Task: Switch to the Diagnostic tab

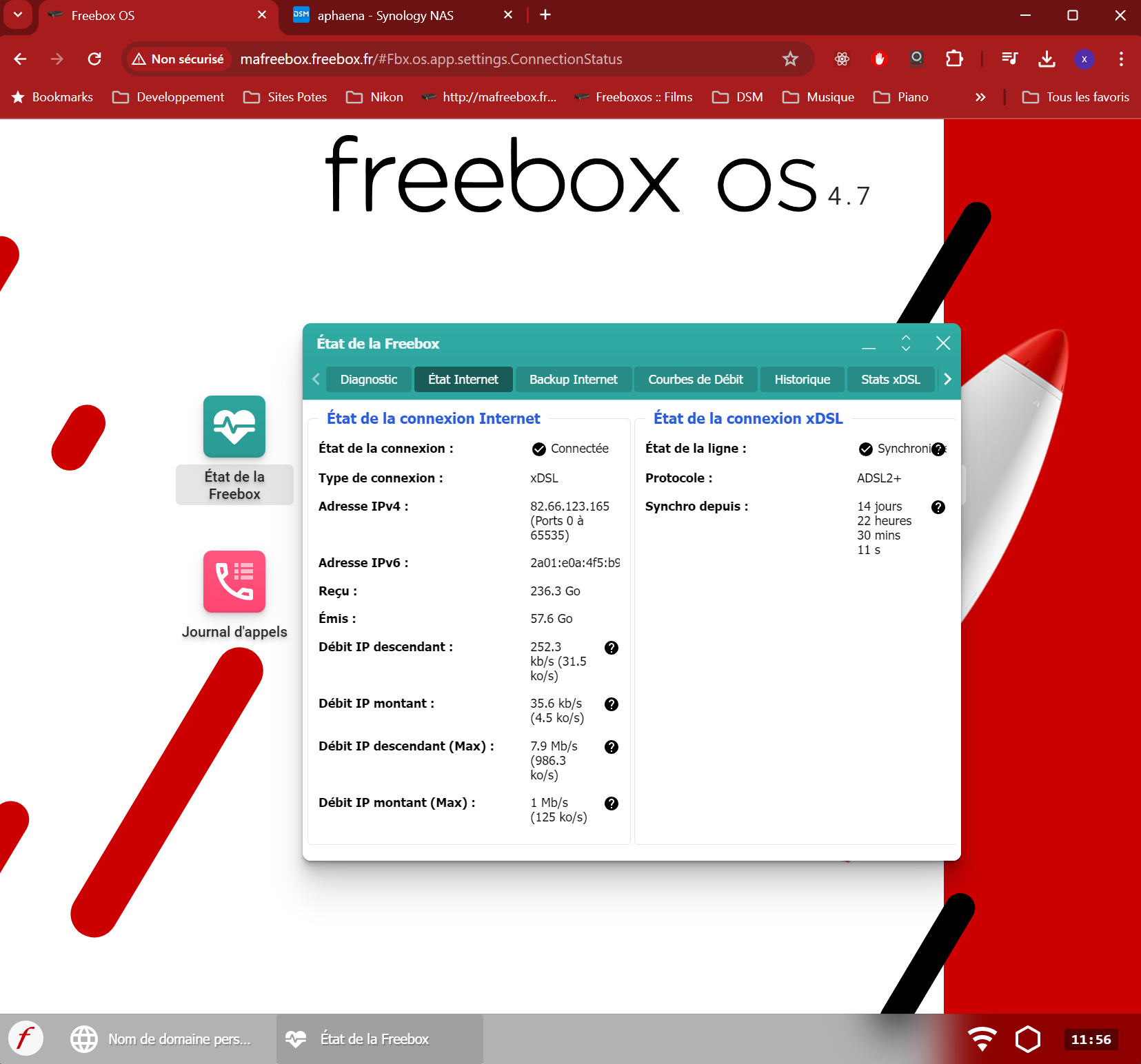Action: (368, 380)
